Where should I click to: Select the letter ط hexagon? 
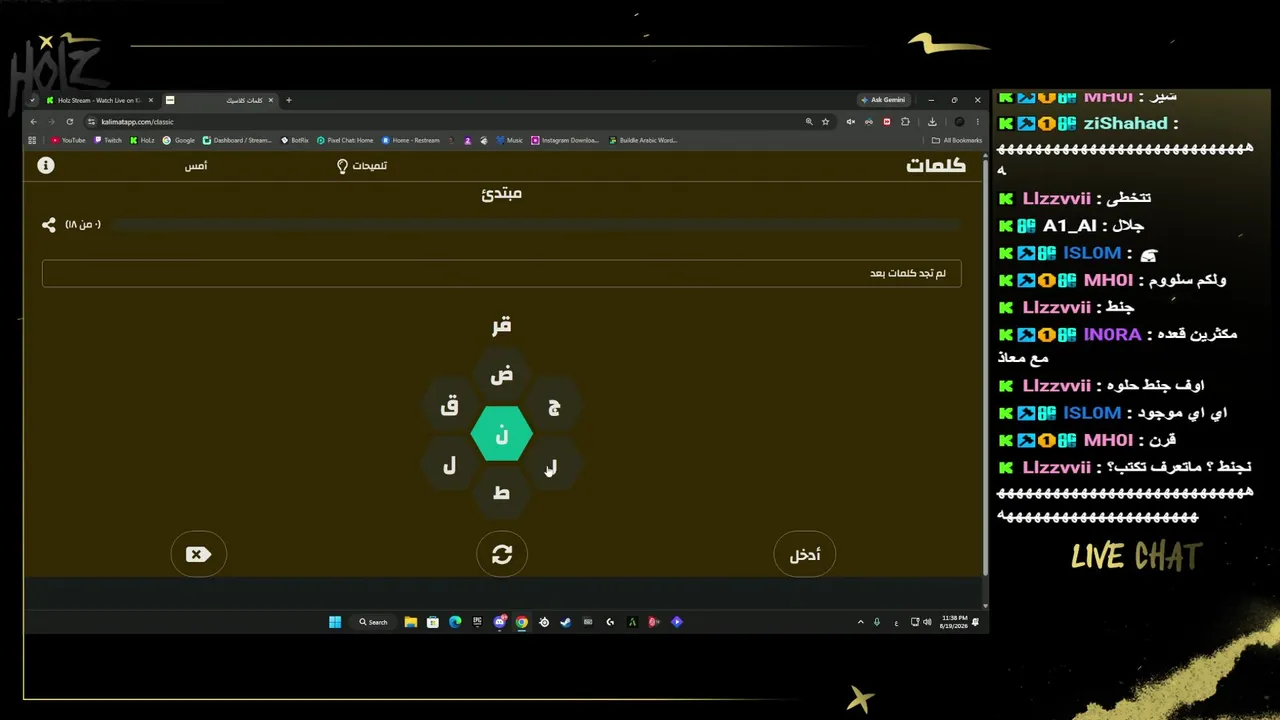(502, 493)
